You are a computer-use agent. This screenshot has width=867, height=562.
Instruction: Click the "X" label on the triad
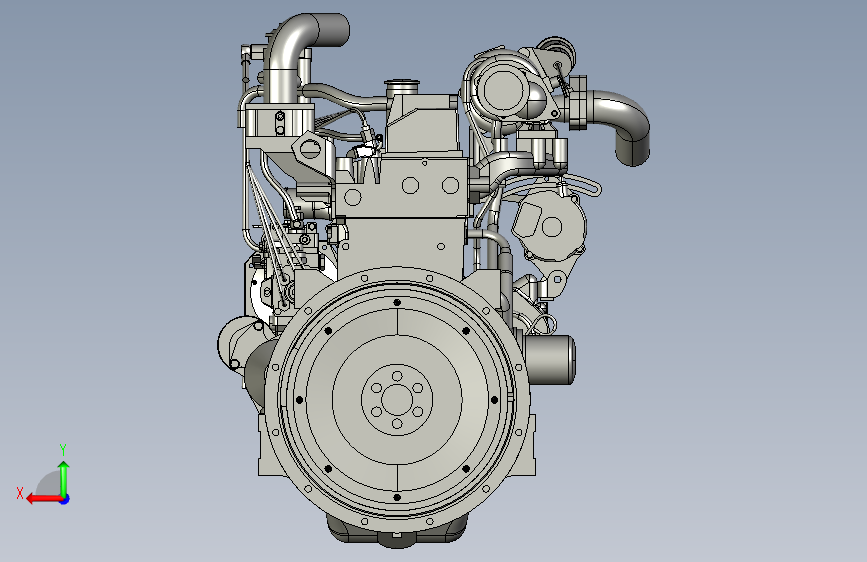pos(20,493)
